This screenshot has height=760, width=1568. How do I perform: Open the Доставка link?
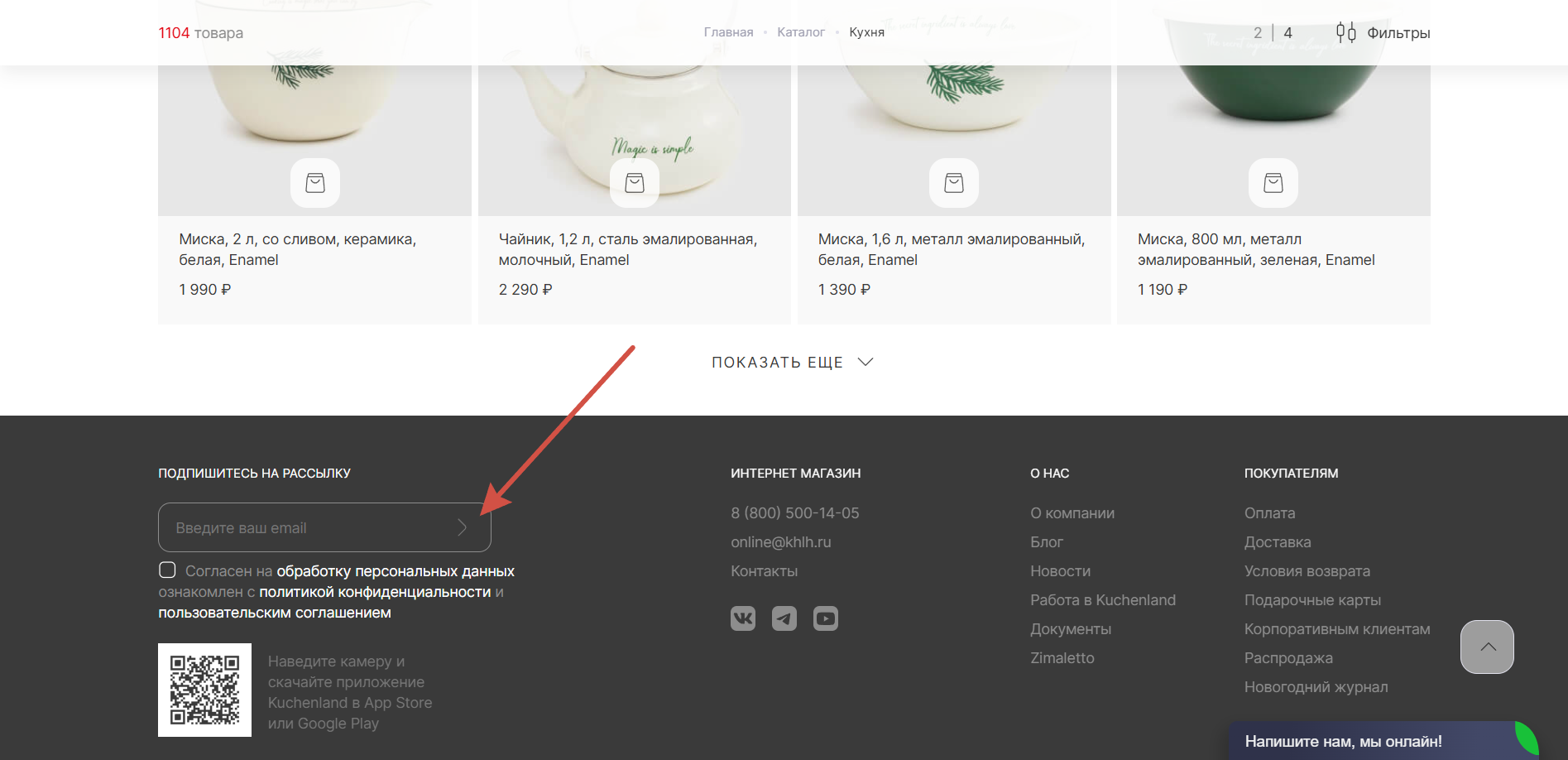[1278, 542]
